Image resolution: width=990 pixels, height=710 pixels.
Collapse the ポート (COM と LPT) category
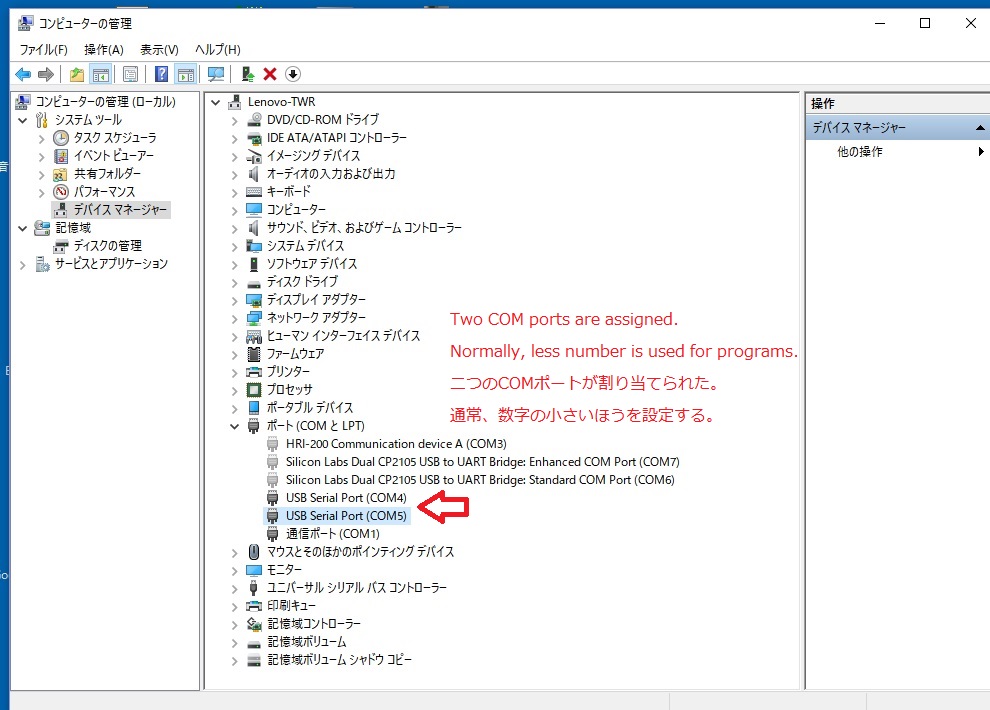tap(234, 427)
